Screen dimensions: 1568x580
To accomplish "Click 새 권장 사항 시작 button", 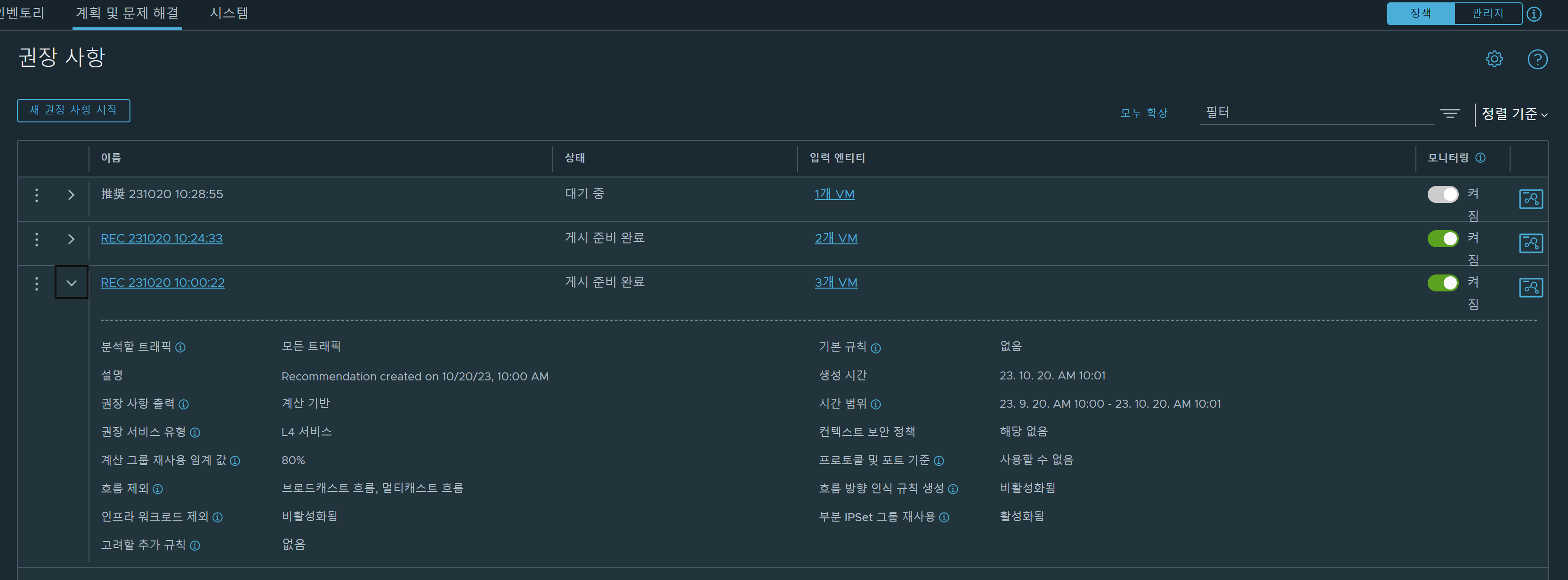I will pos(73,110).
